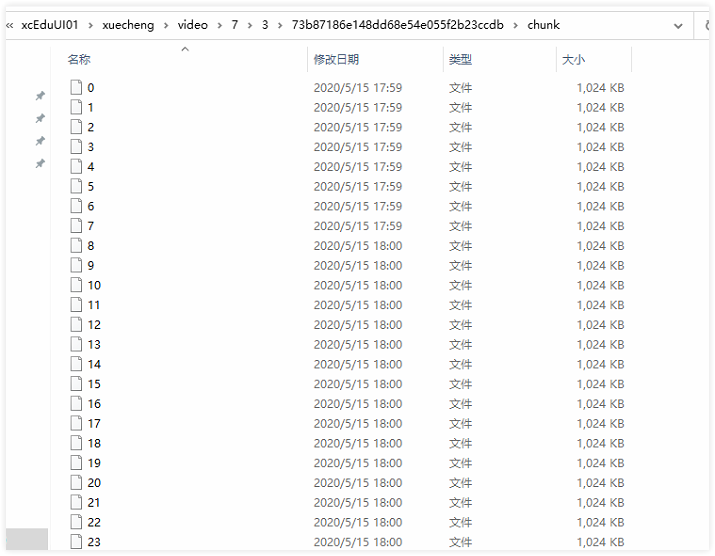This screenshot has width=715, height=556.
Task: Expand chevron after breadcrumb 7
Action: [x=250, y=26]
